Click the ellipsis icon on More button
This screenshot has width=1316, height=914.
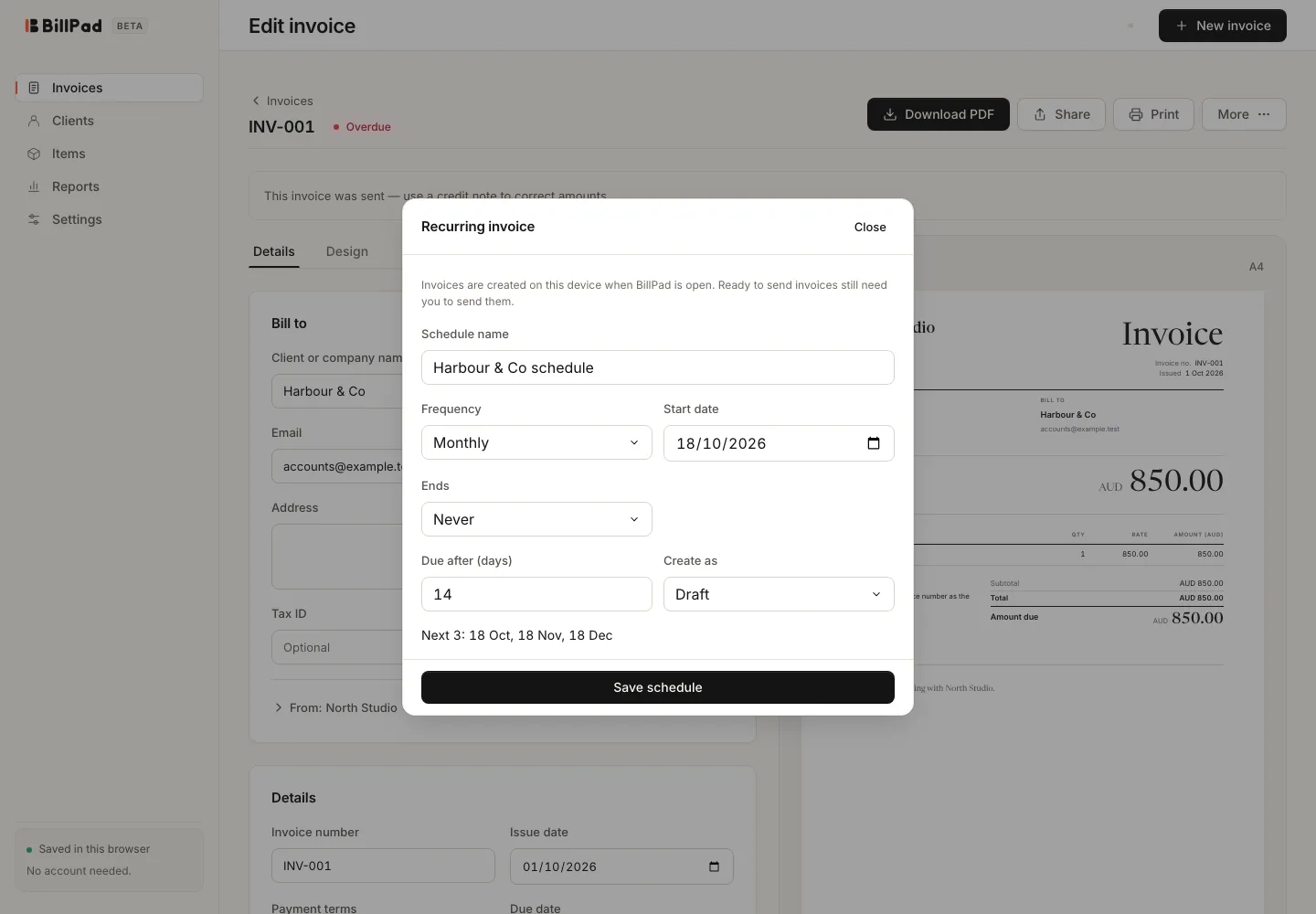pos(1264,114)
